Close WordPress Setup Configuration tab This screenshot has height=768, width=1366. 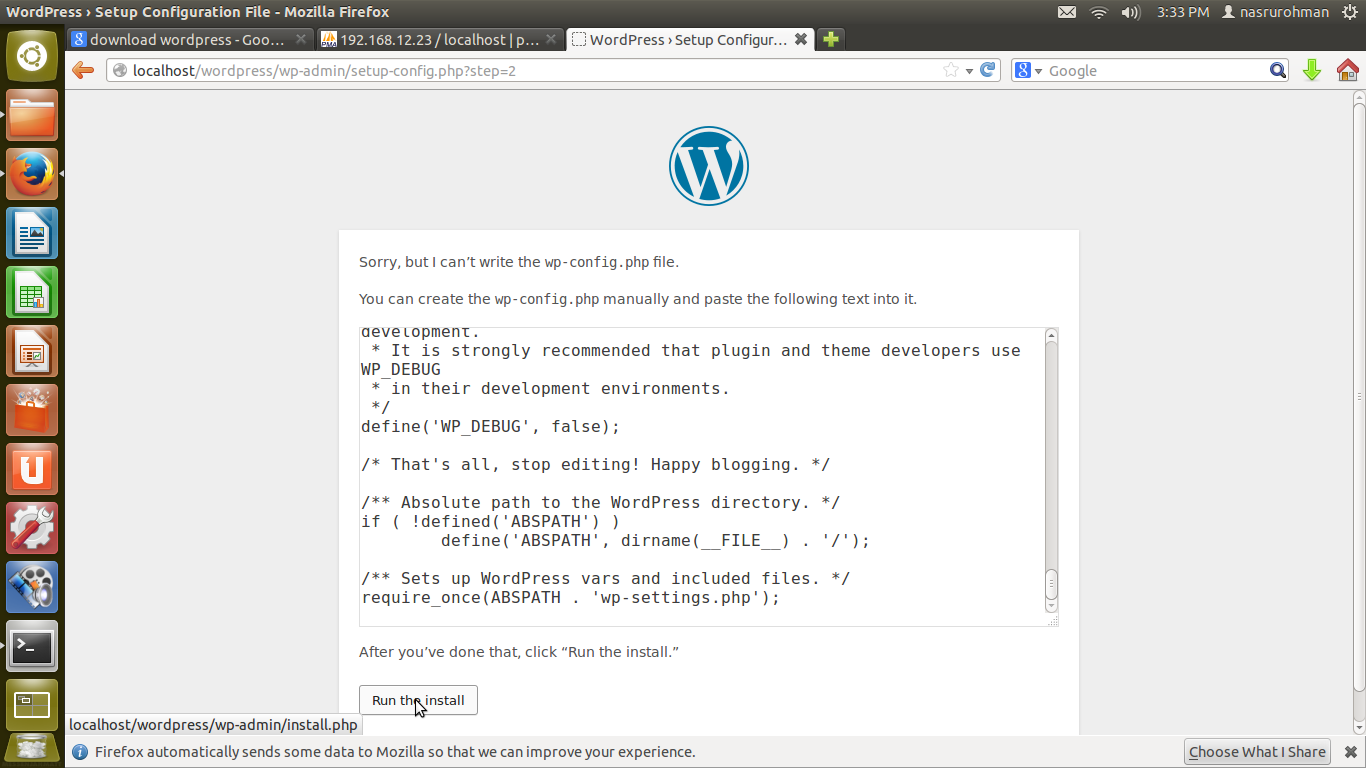coord(800,40)
